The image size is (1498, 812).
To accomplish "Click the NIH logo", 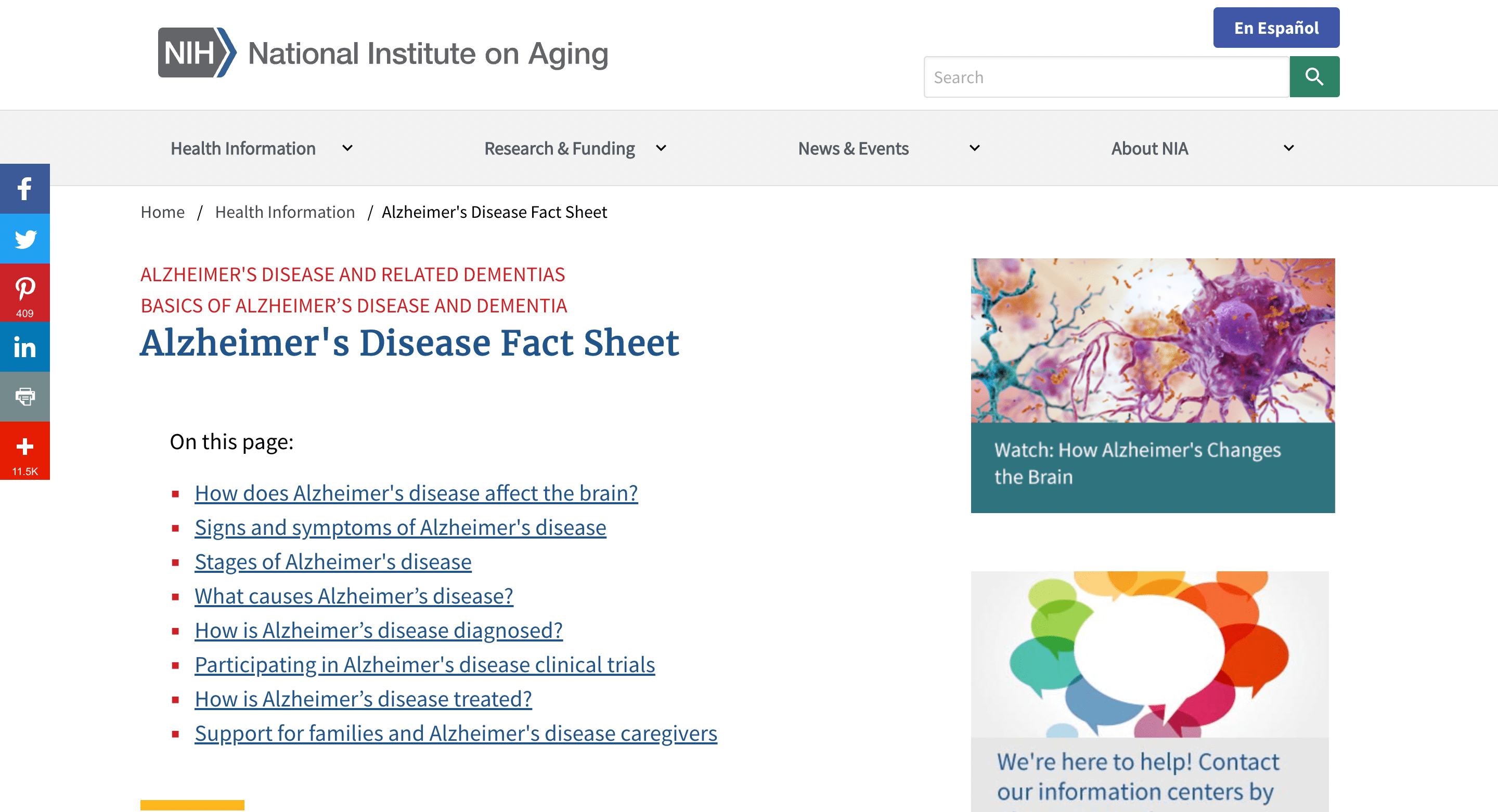I will click(x=197, y=53).
